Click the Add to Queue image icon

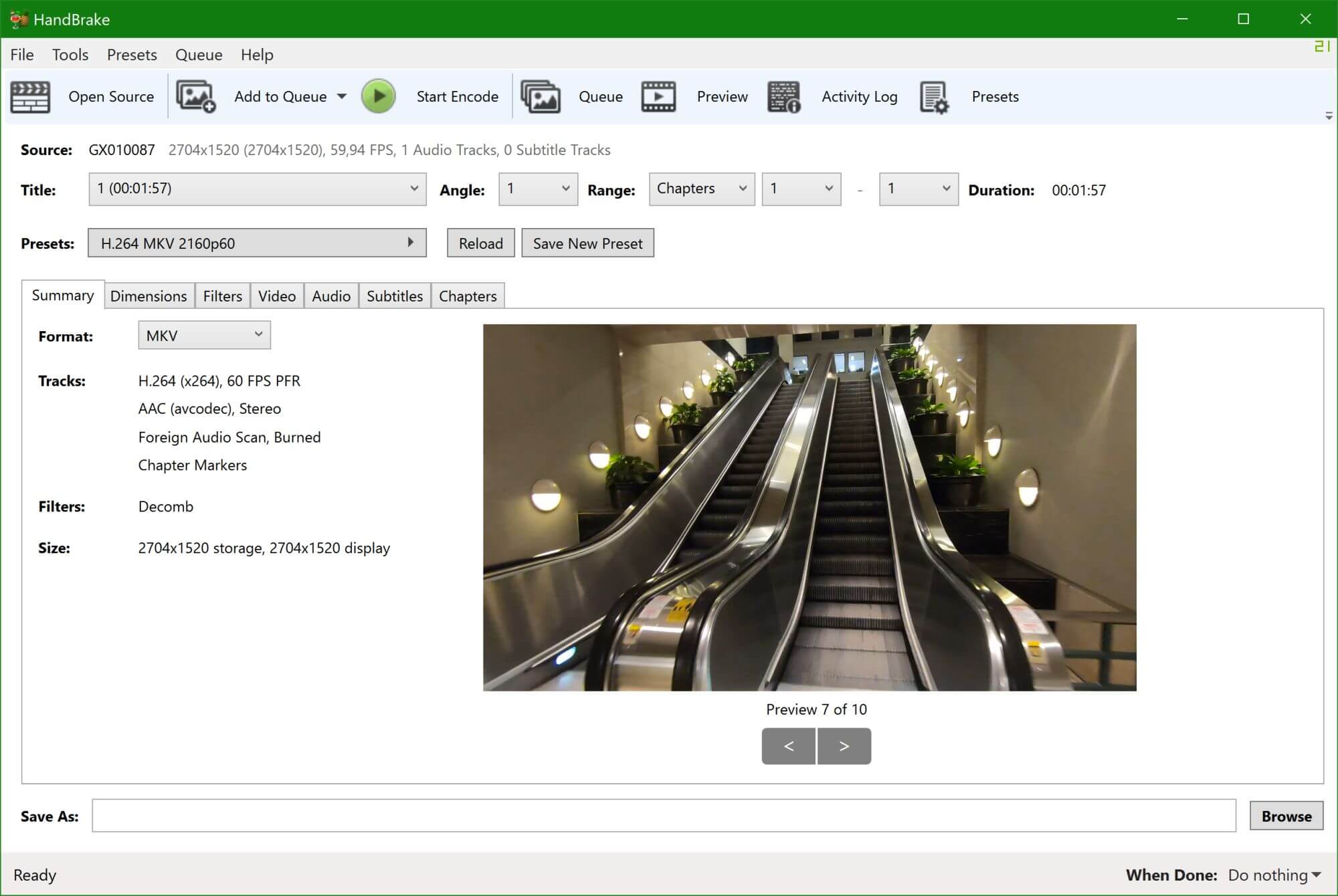pos(195,97)
